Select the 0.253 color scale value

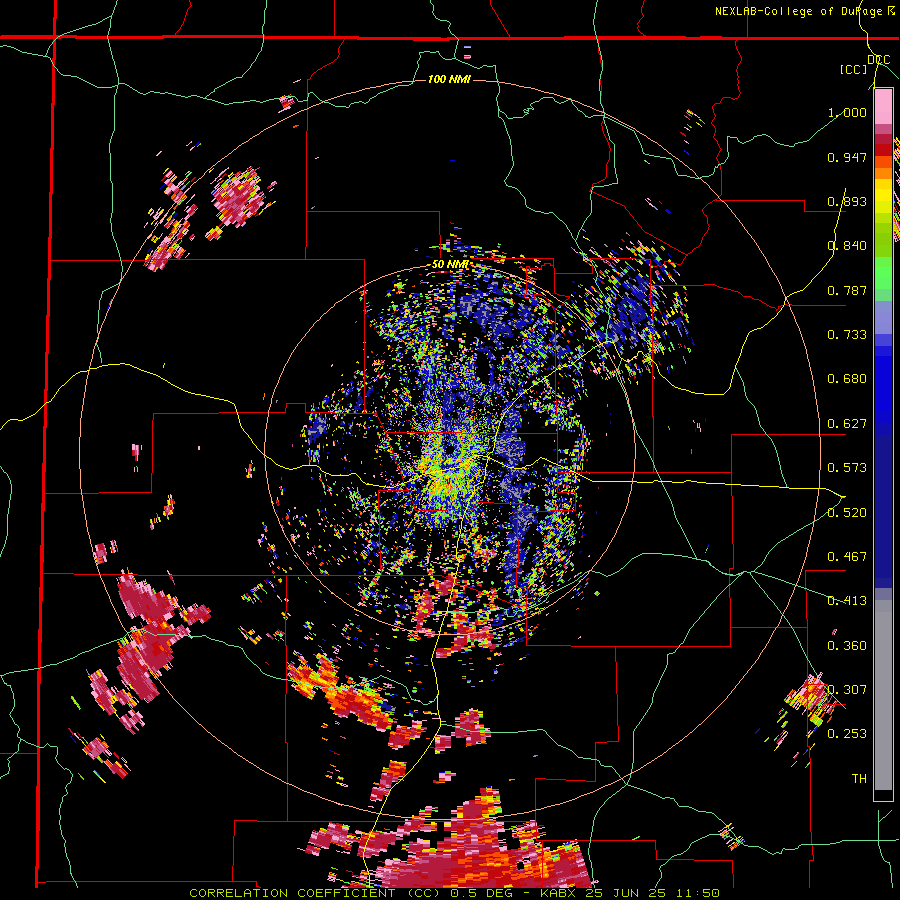847,734
